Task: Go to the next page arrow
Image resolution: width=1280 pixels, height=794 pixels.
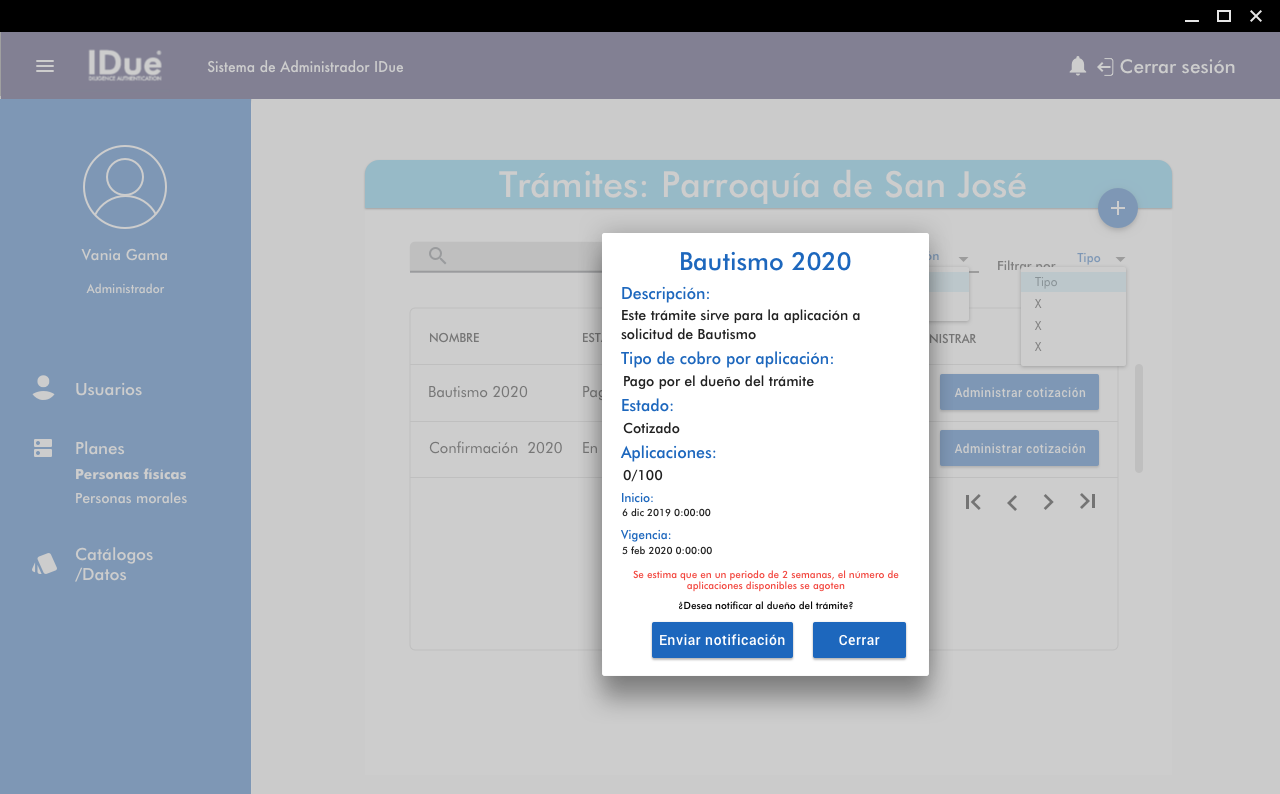Action: (x=1048, y=502)
